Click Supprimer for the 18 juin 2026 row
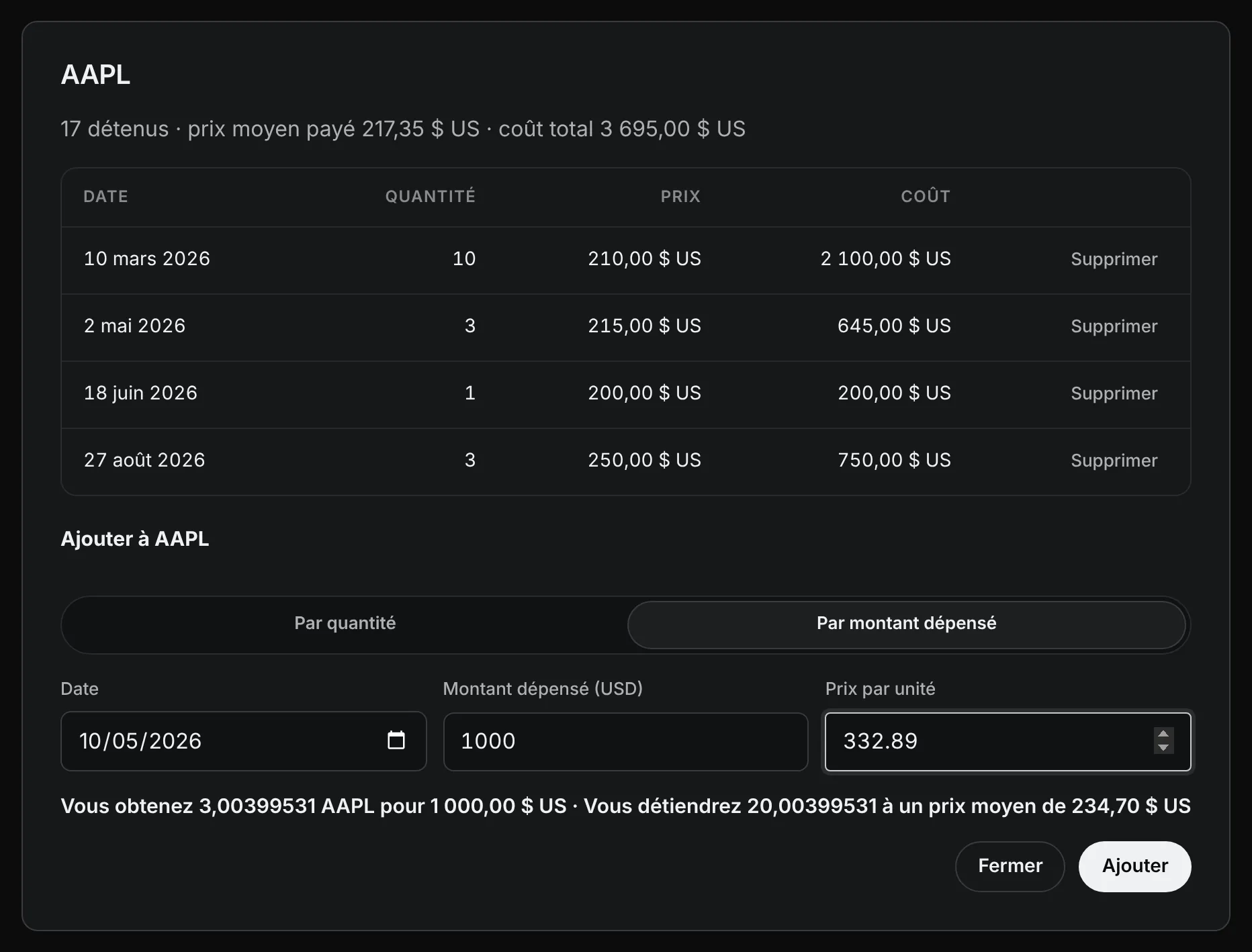1252x952 pixels. 1114,393
